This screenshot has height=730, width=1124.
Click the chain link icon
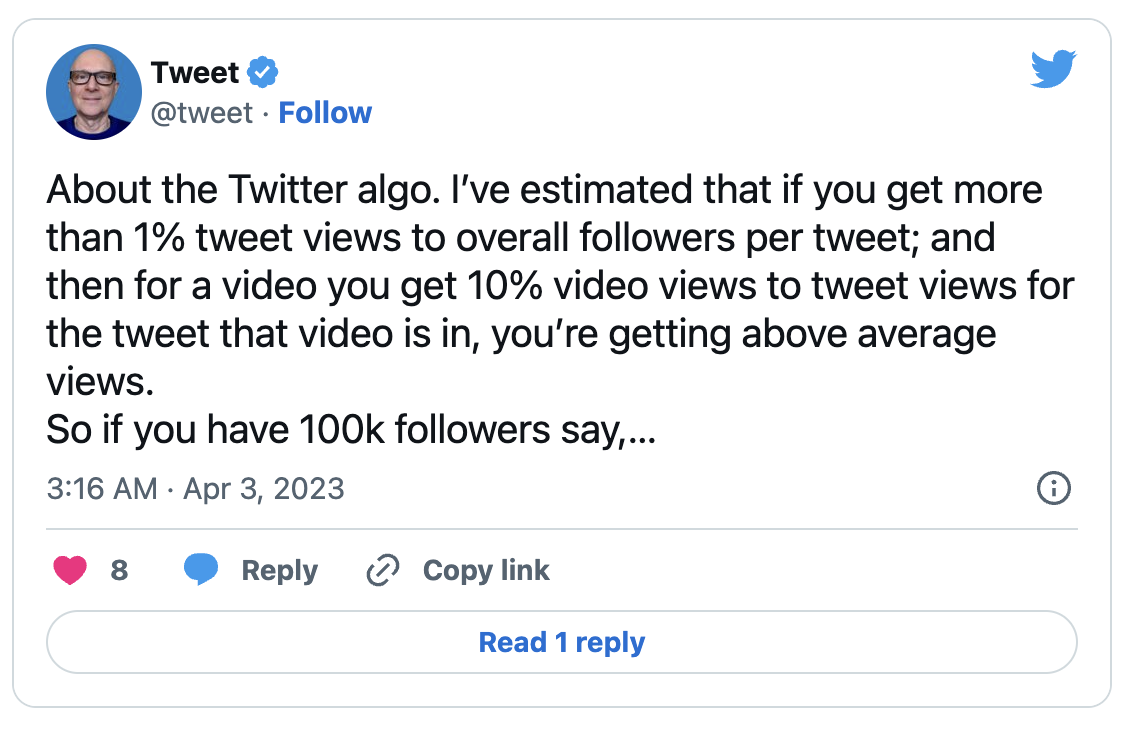[x=383, y=571]
